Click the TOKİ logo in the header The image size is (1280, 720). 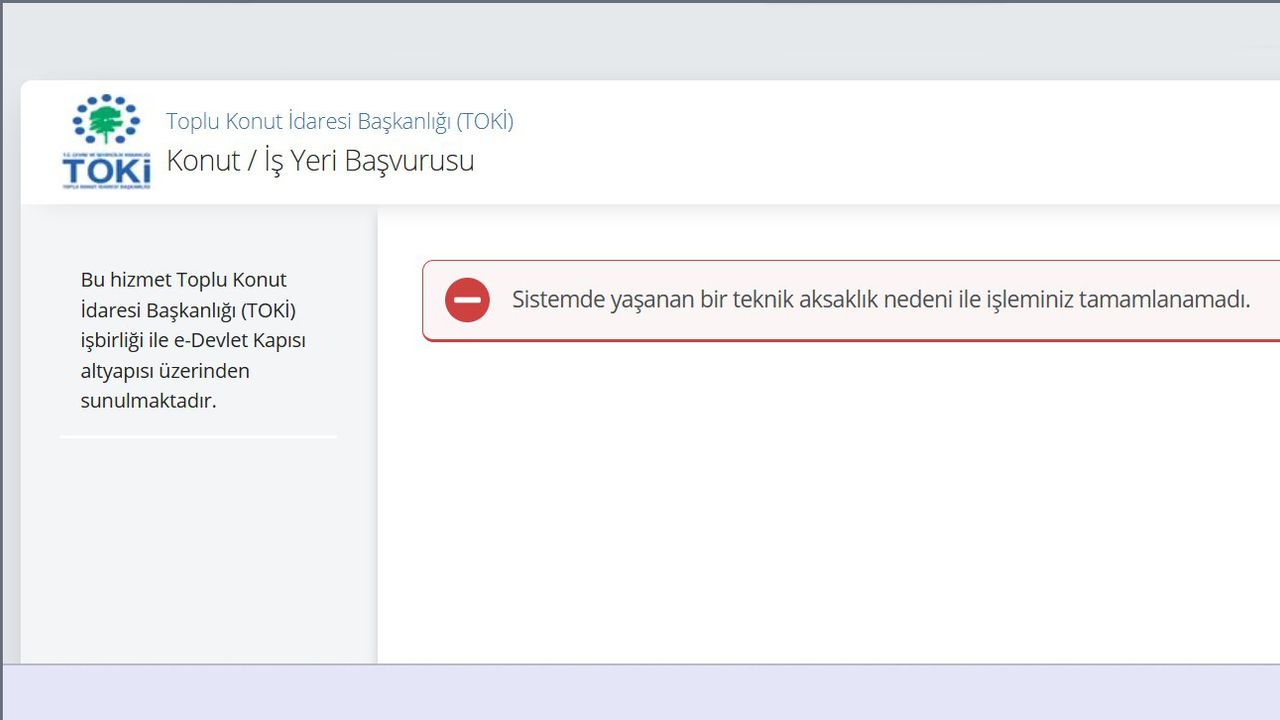tap(106, 142)
